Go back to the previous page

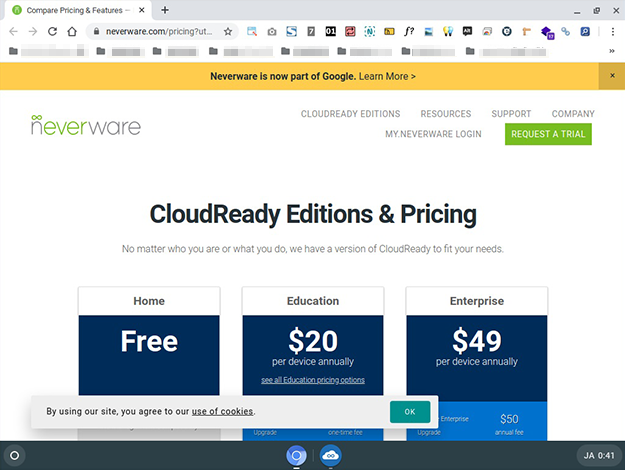pos(13,31)
